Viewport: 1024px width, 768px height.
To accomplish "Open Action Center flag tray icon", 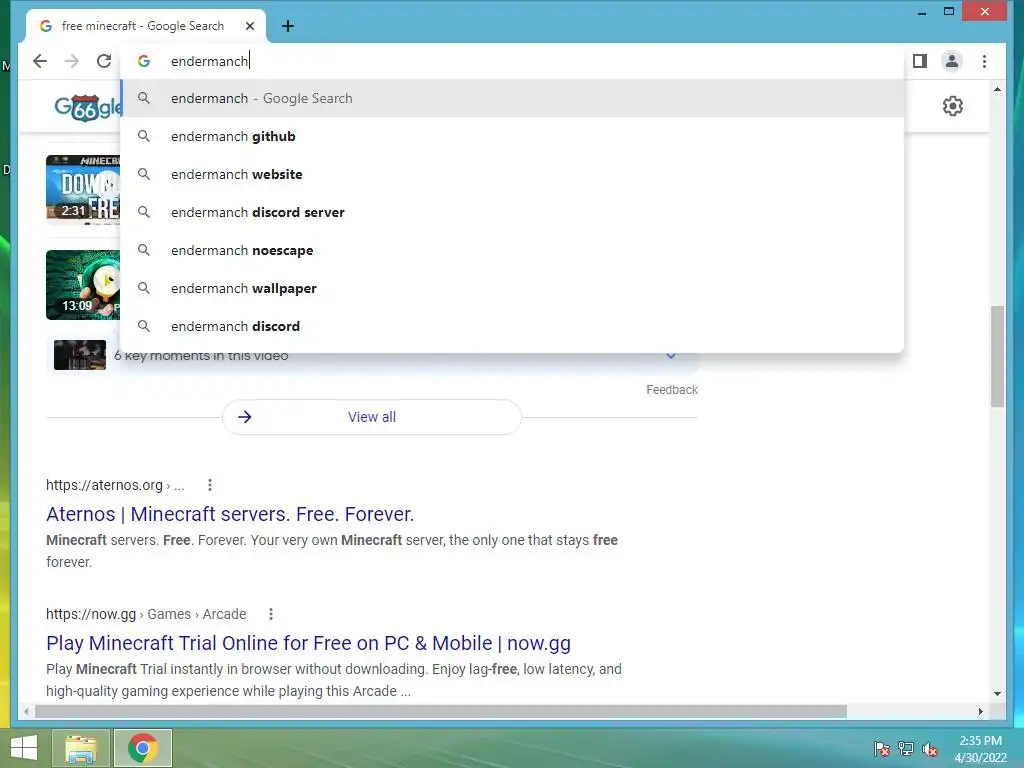I will [881, 749].
